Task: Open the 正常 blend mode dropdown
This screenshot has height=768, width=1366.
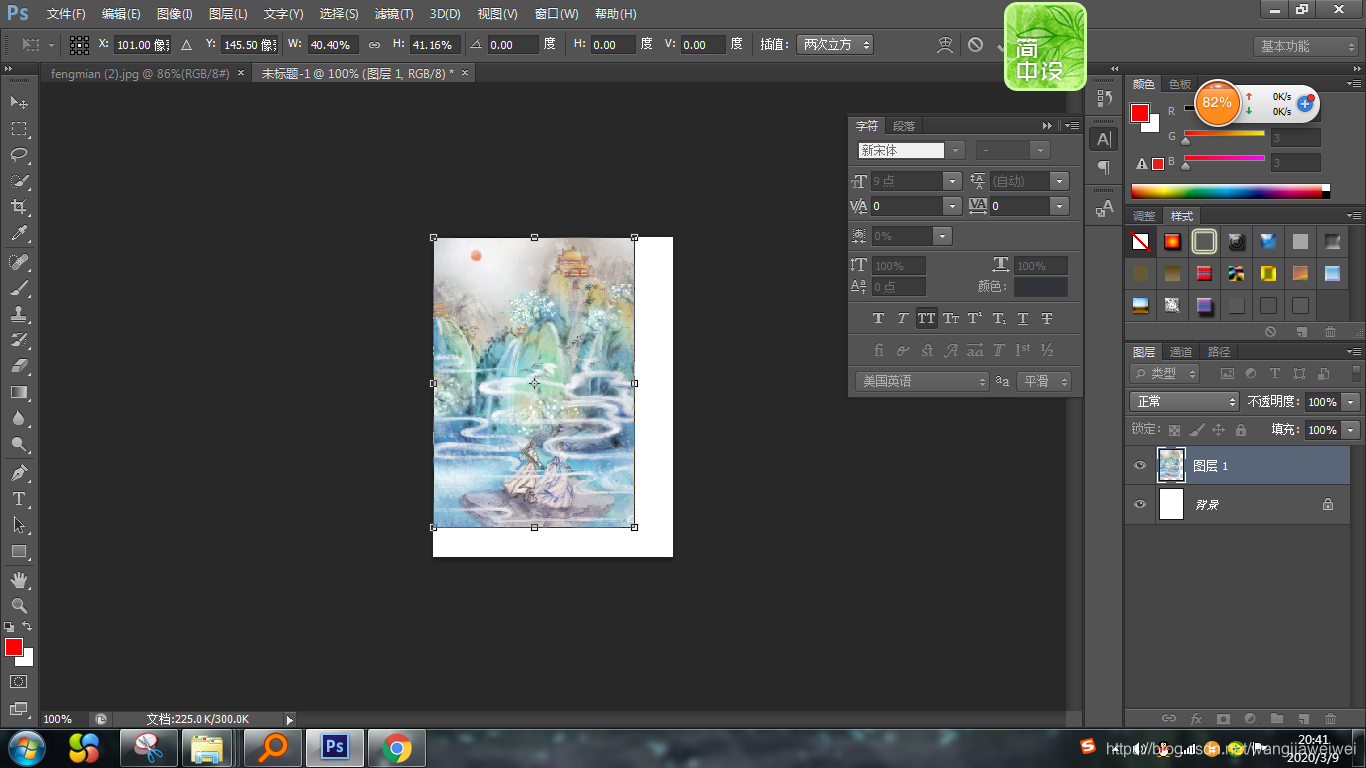Action: 1184,401
